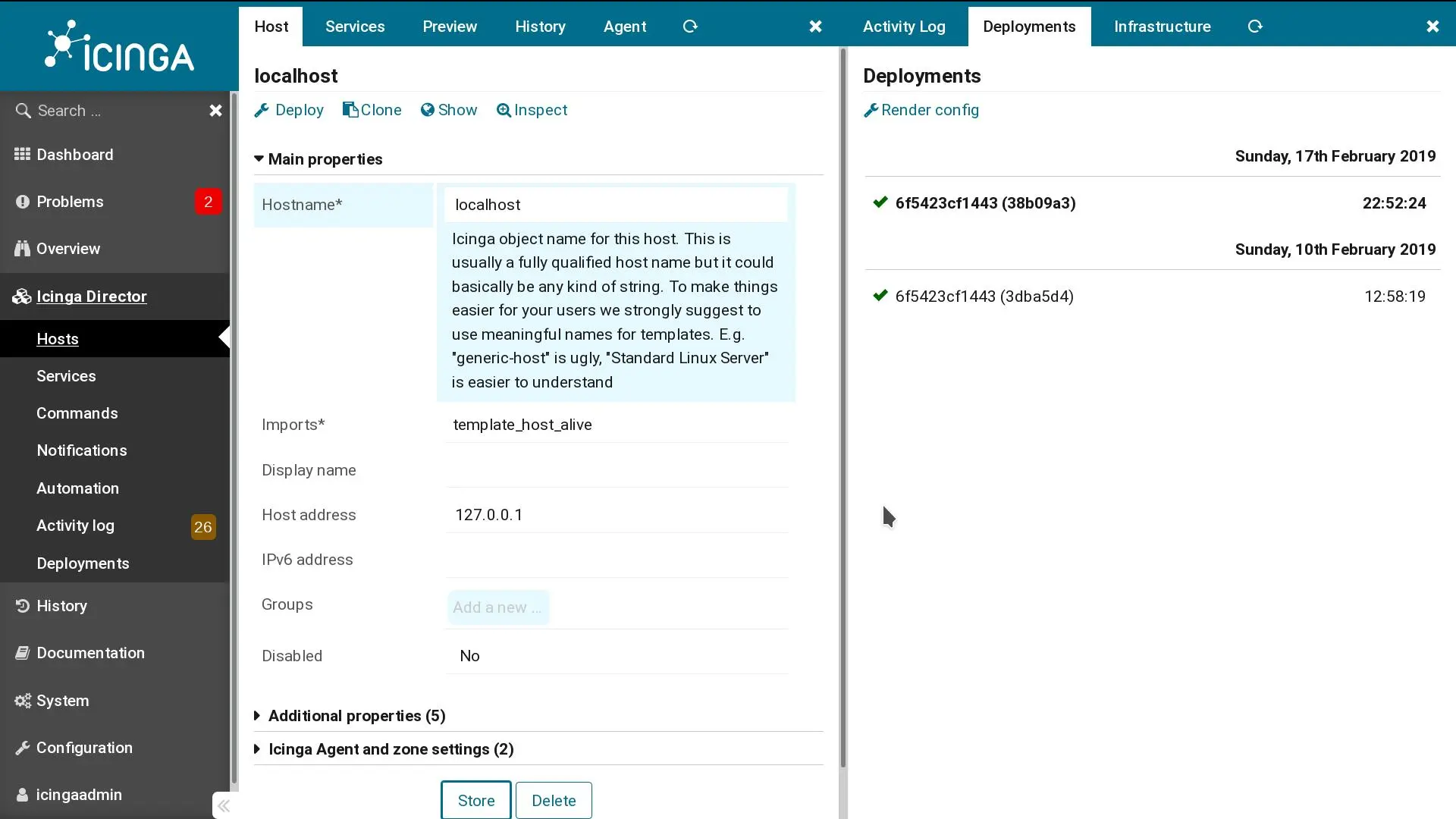1456x819 pixels.
Task: Switch to the Host tab
Action: [x=271, y=27]
